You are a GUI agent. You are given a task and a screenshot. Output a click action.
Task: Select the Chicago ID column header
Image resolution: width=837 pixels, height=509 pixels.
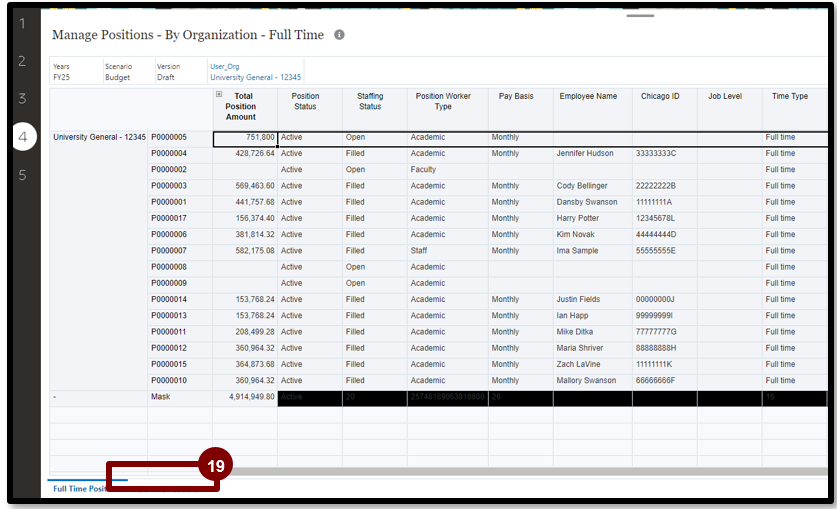tap(665, 109)
